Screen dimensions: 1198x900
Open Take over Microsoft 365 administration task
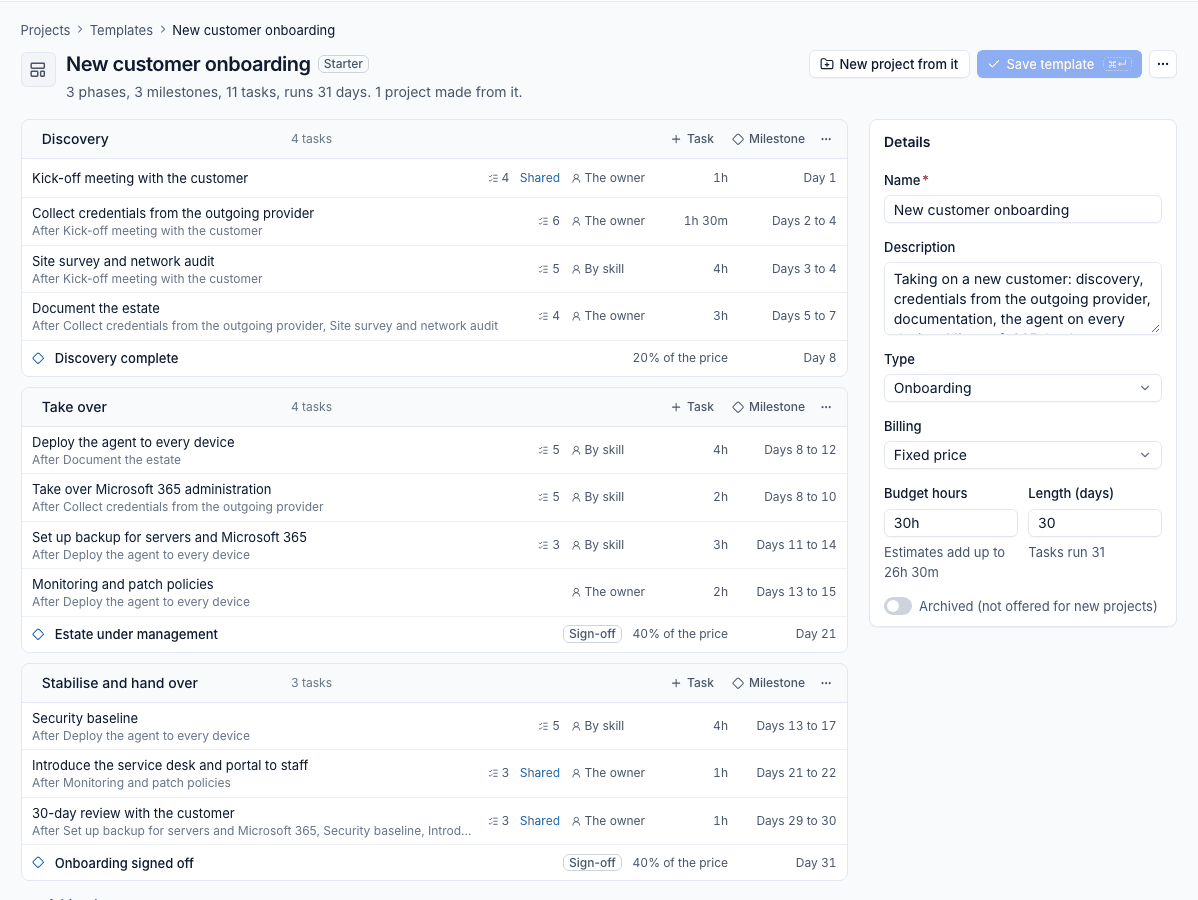[x=151, y=489]
